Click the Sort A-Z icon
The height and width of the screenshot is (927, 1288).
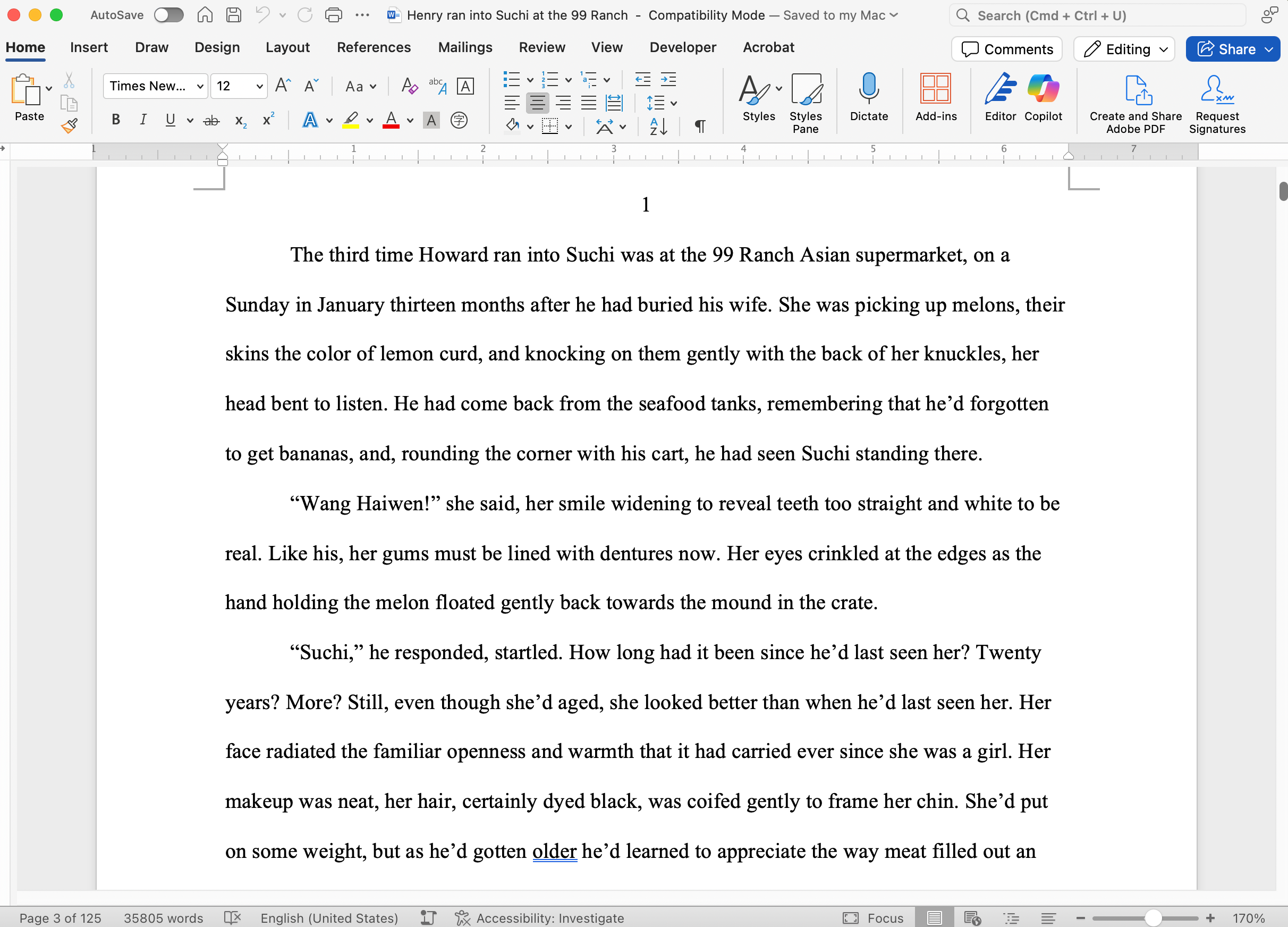[x=658, y=126]
